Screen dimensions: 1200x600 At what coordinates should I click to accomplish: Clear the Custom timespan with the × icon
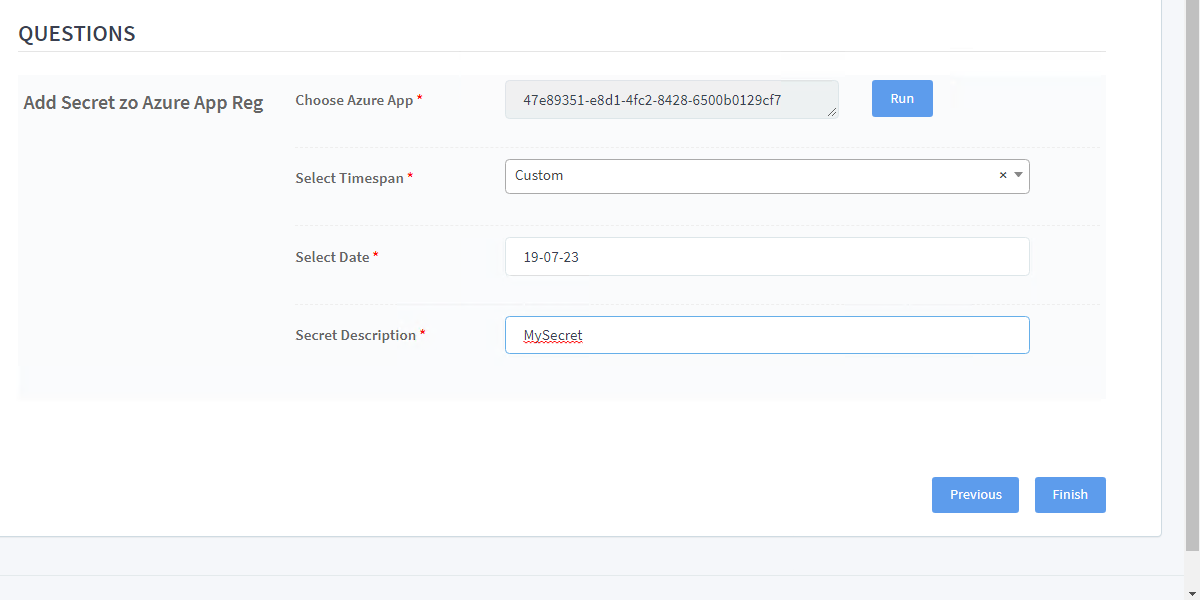coord(1003,176)
